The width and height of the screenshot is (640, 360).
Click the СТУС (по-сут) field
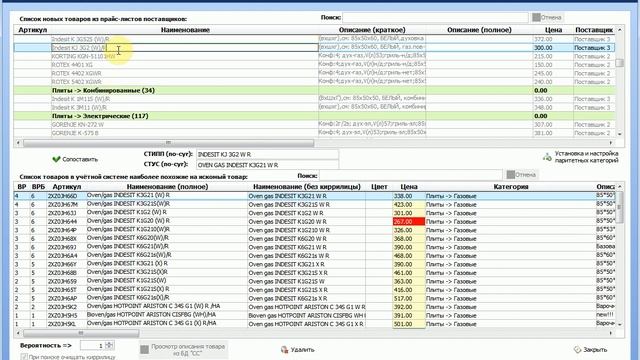pyautogui.click(x=267, y=165)
